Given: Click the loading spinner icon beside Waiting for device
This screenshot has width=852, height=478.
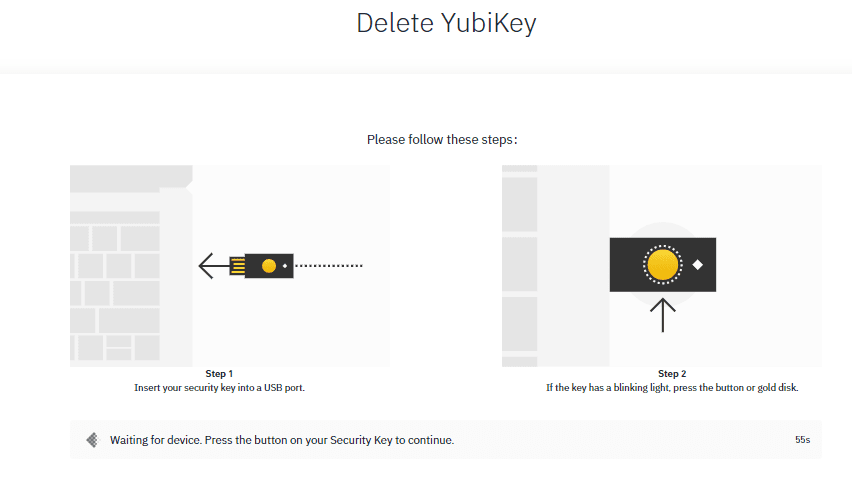Looking at the screenshot, I should click(93, 440).
